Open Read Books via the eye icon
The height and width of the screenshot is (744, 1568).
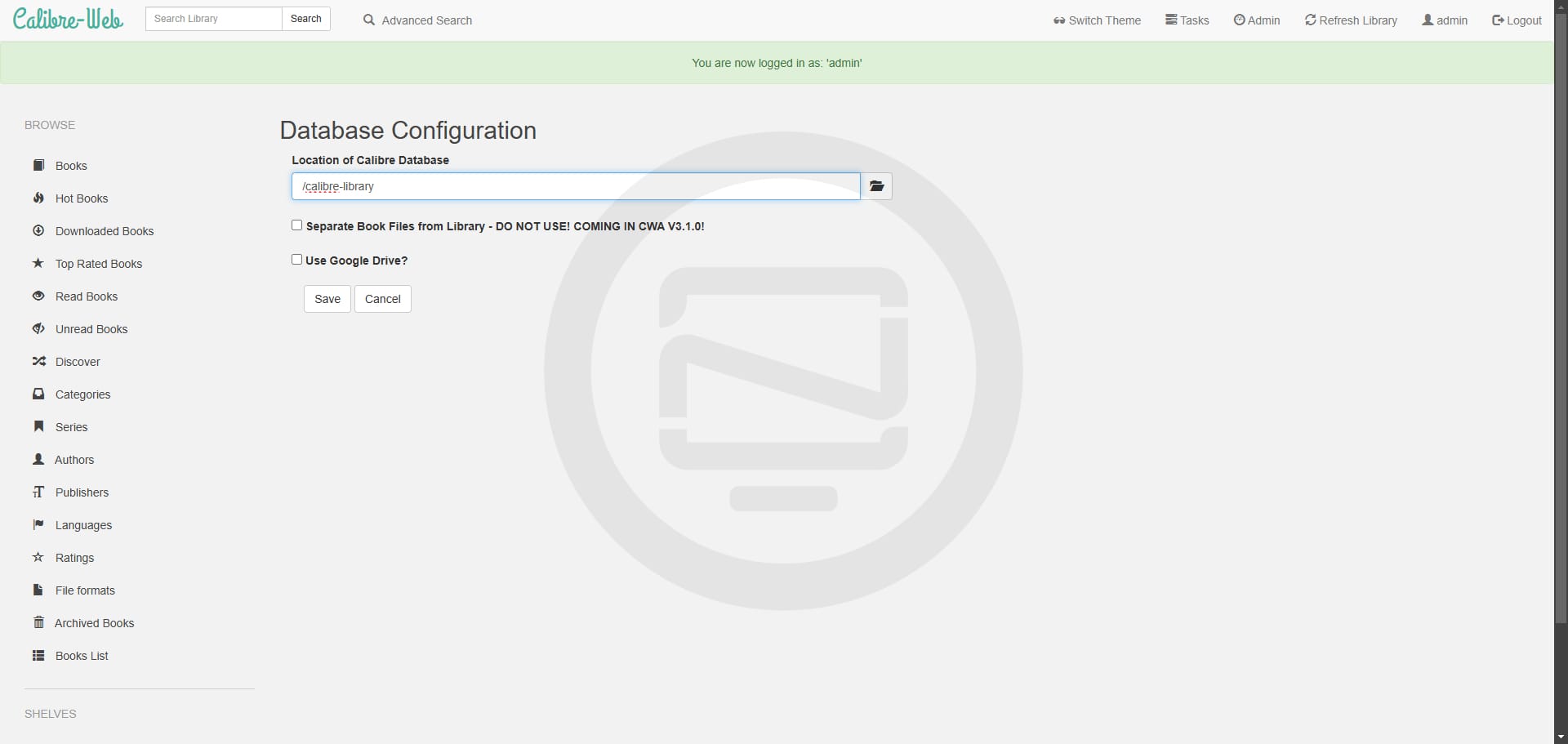(x=38, y=296)
